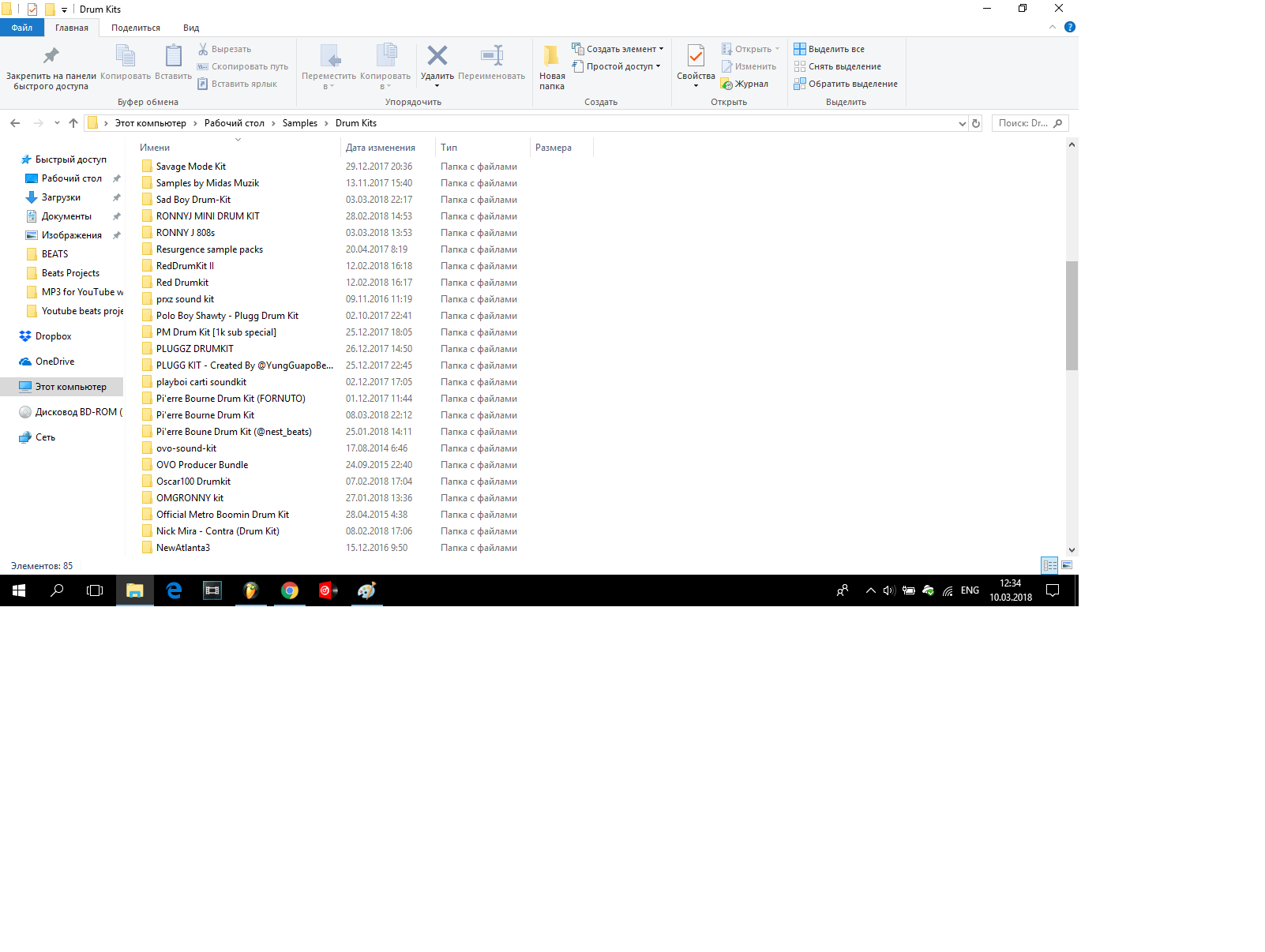The image size is (1265, 952).
Task: Open the Windows Start menu
Action: coord(19,590)
